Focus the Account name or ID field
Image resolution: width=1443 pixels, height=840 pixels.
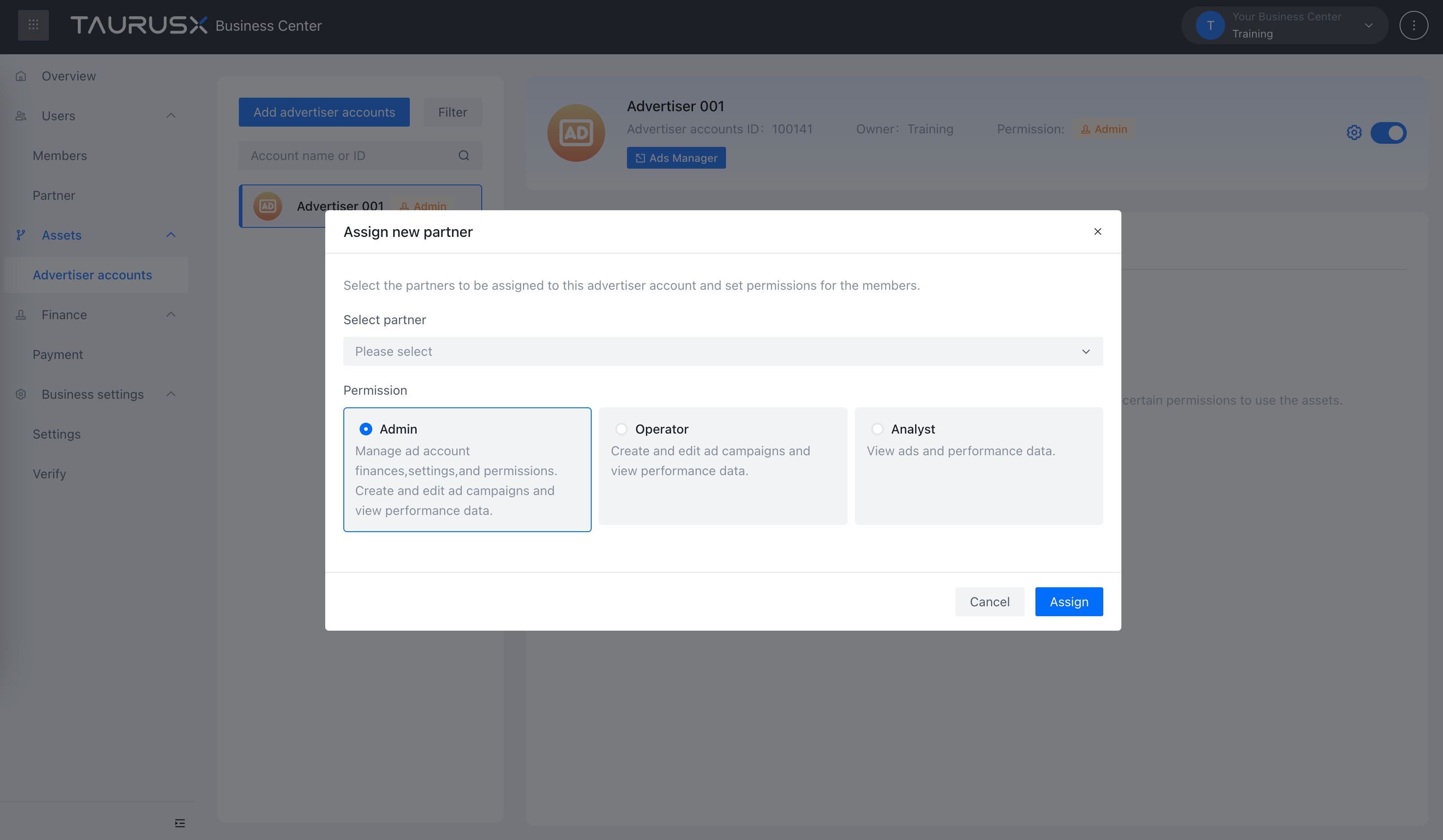[x=360, y=156]
